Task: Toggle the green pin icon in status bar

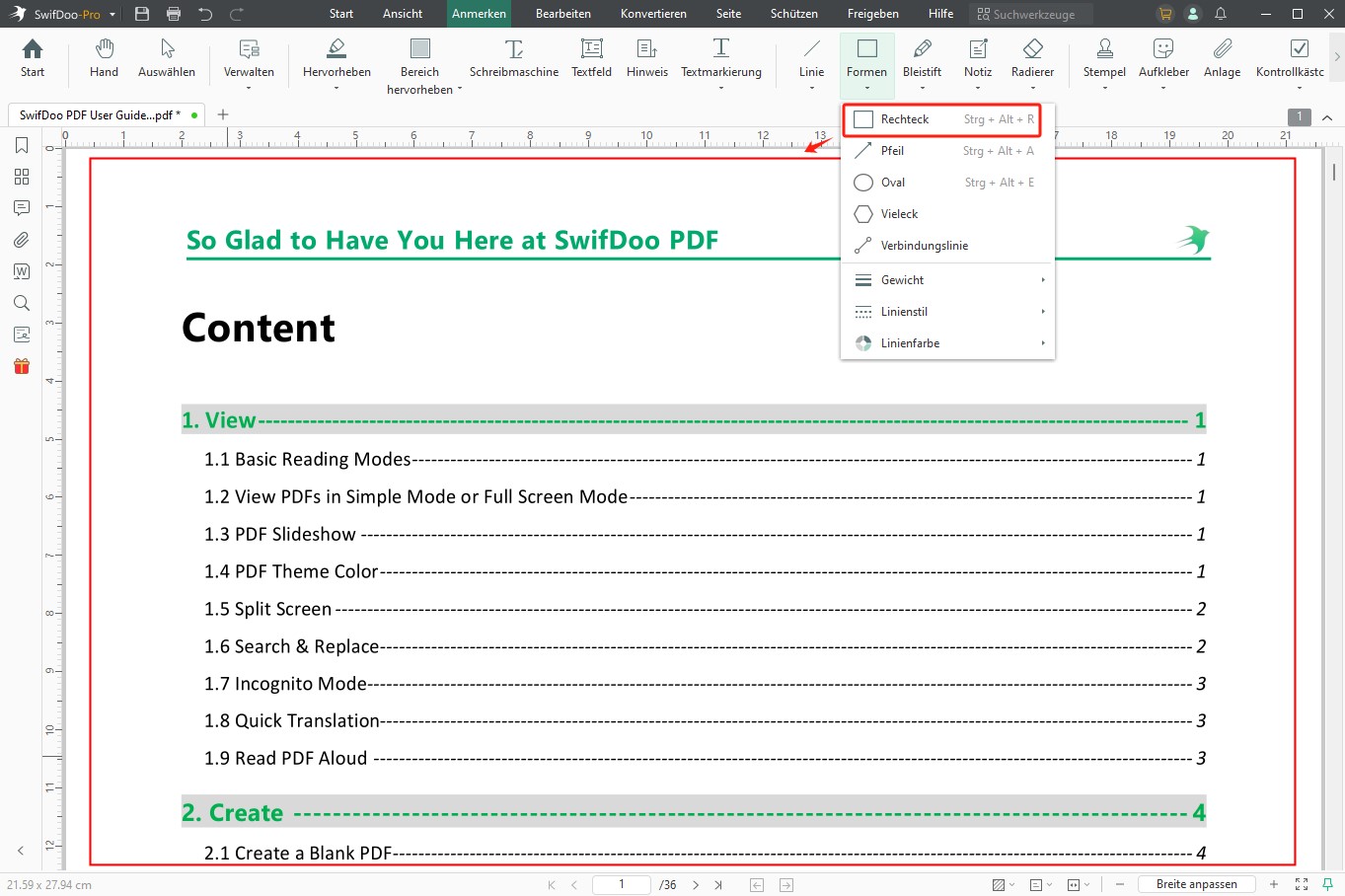Action: click(x=1328, y=885)
